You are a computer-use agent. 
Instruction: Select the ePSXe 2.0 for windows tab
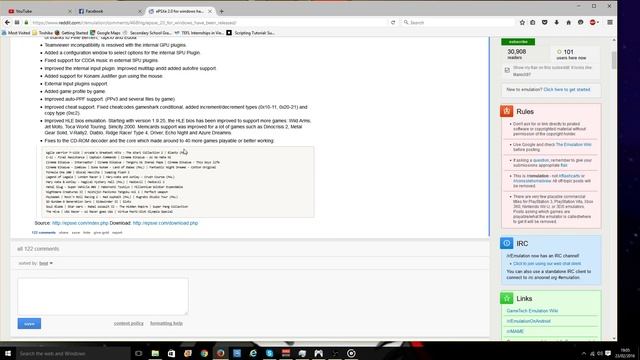[180, 11]
